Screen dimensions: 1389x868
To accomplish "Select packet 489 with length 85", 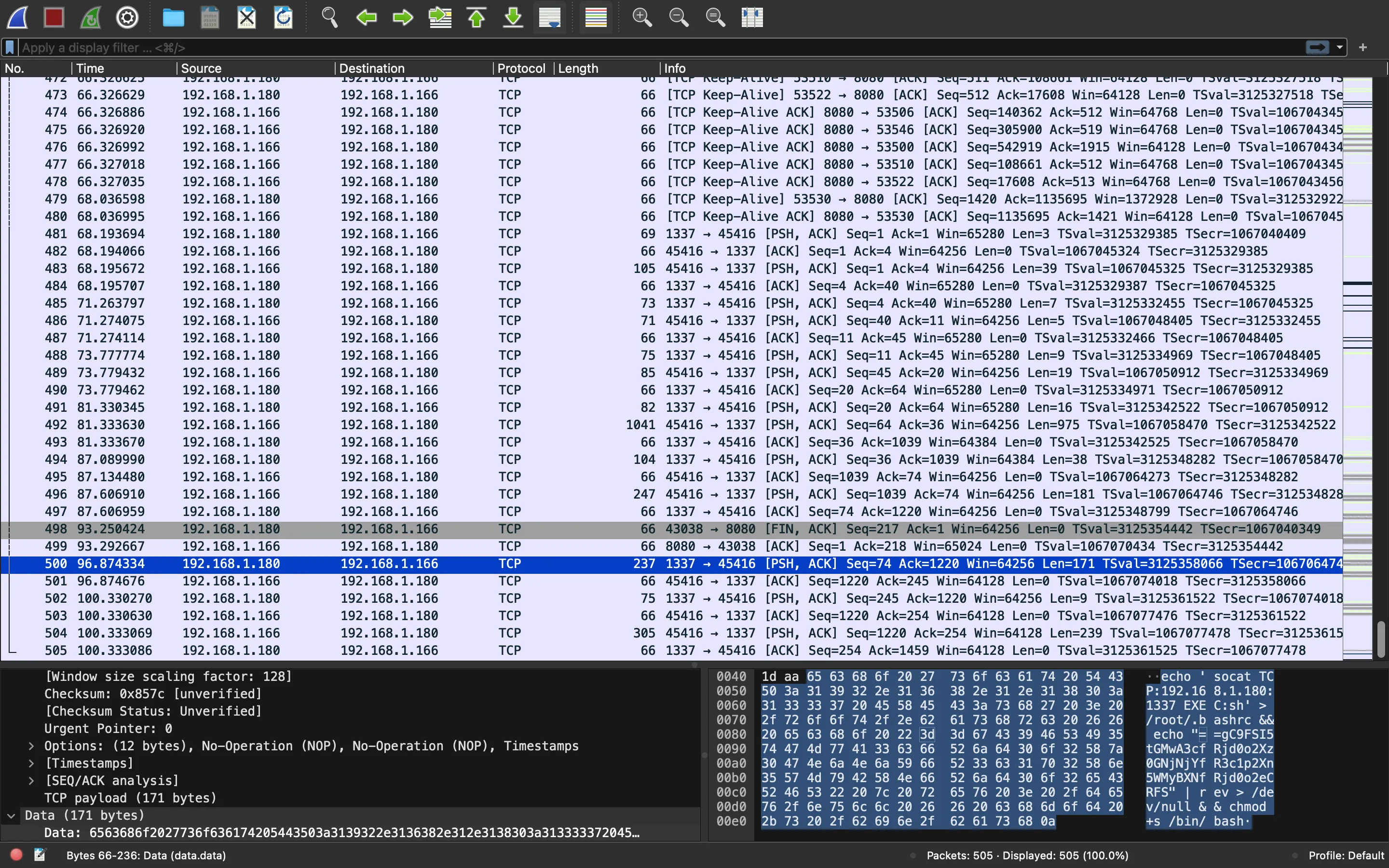I will (x=671, y=373).
